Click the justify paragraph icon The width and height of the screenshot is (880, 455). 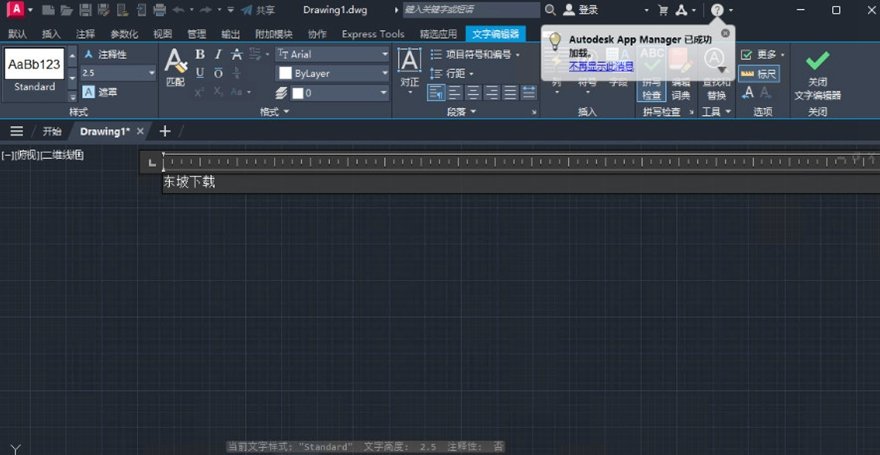coord(510,92)
